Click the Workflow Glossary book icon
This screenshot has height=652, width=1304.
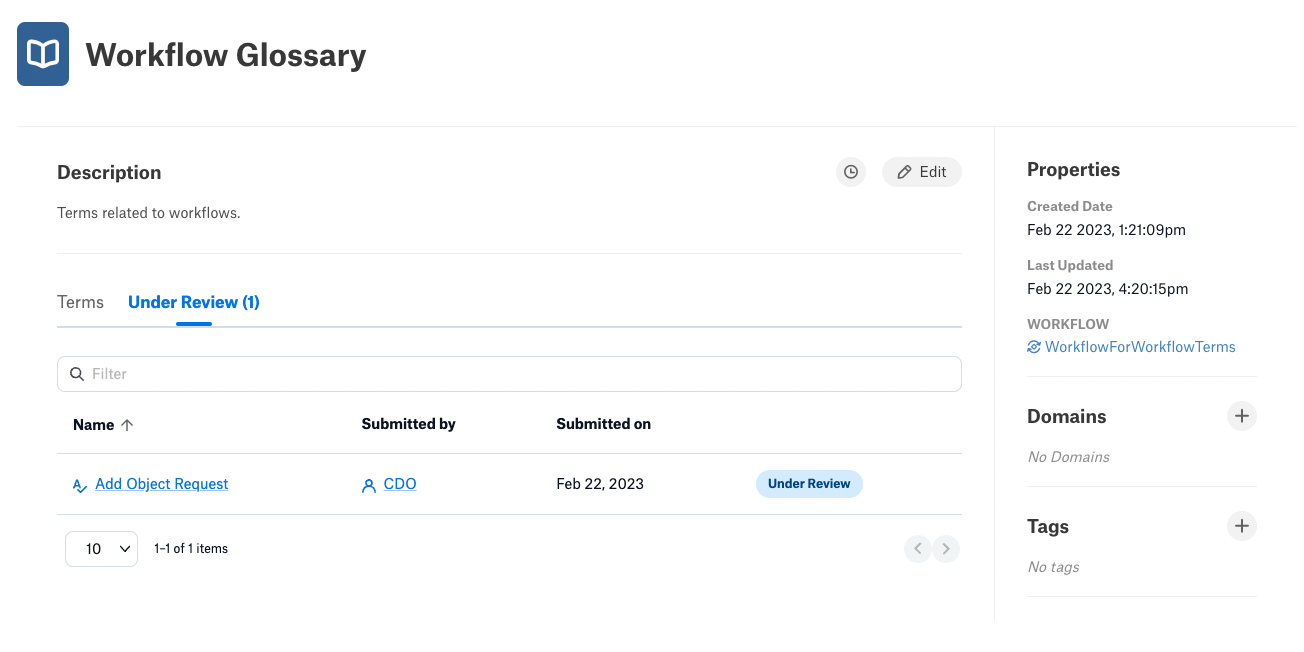43,54
